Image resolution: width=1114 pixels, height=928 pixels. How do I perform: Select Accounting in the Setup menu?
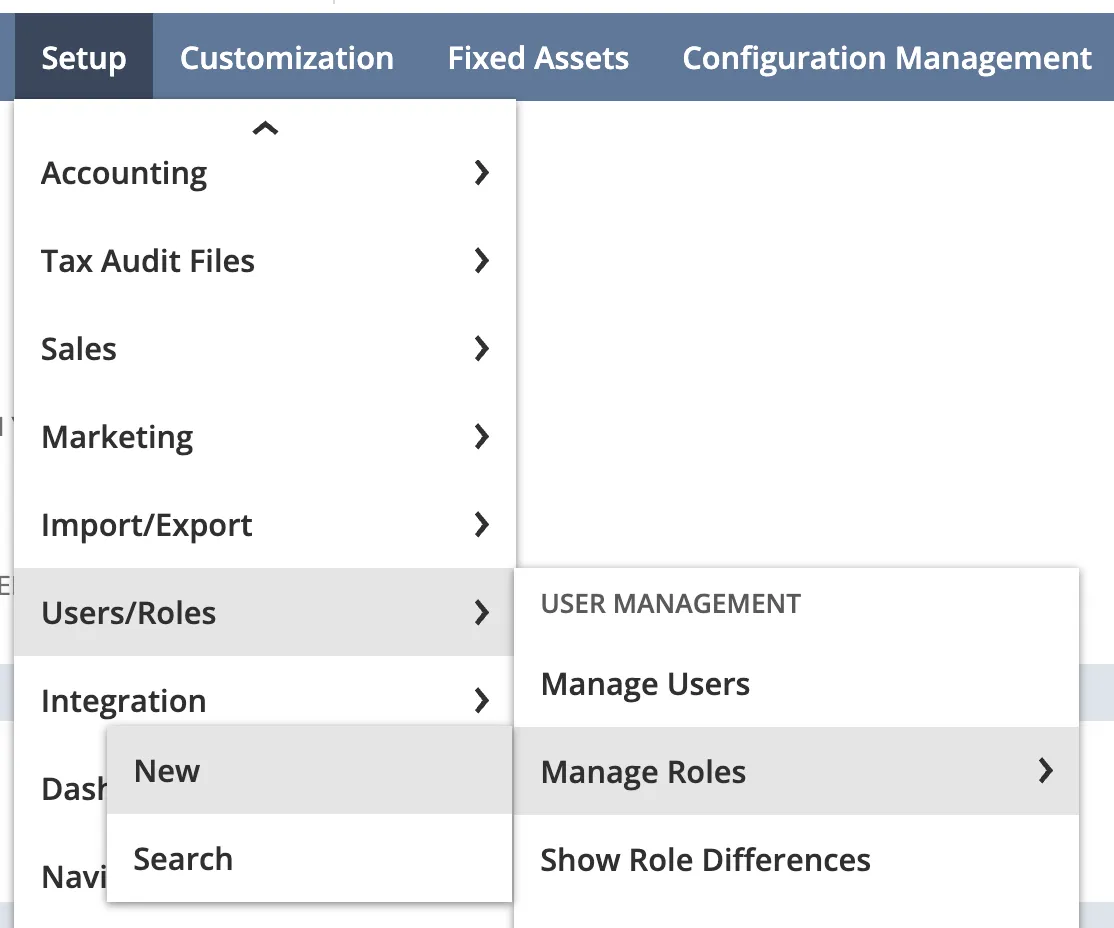point(264,173)
